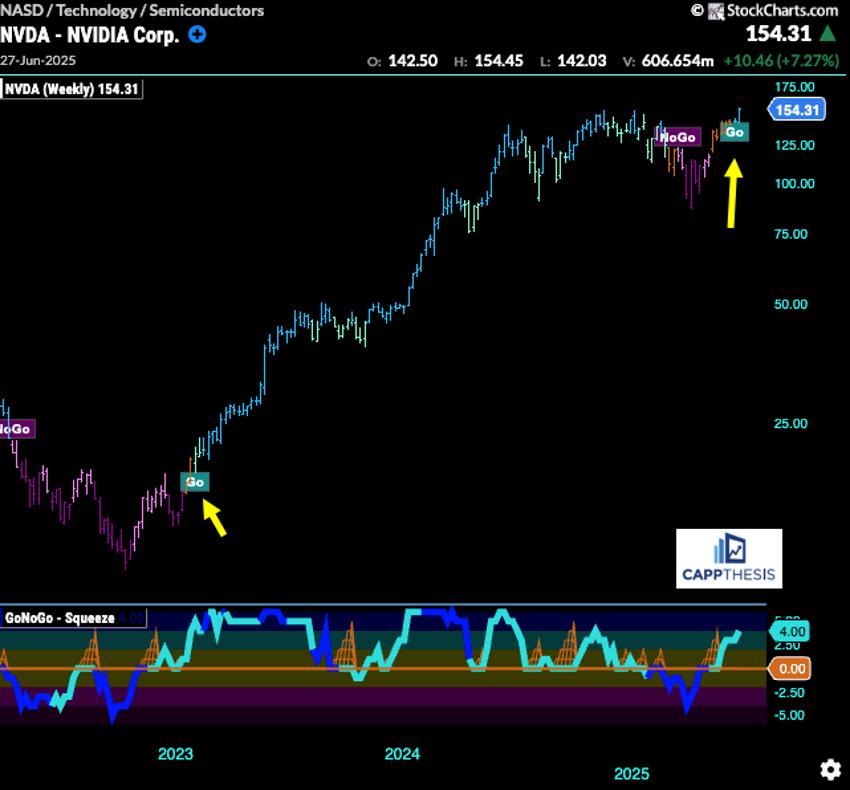Click the 25.00 axis label
Viewport: 850px width, 790px height.
click(791, 423)
